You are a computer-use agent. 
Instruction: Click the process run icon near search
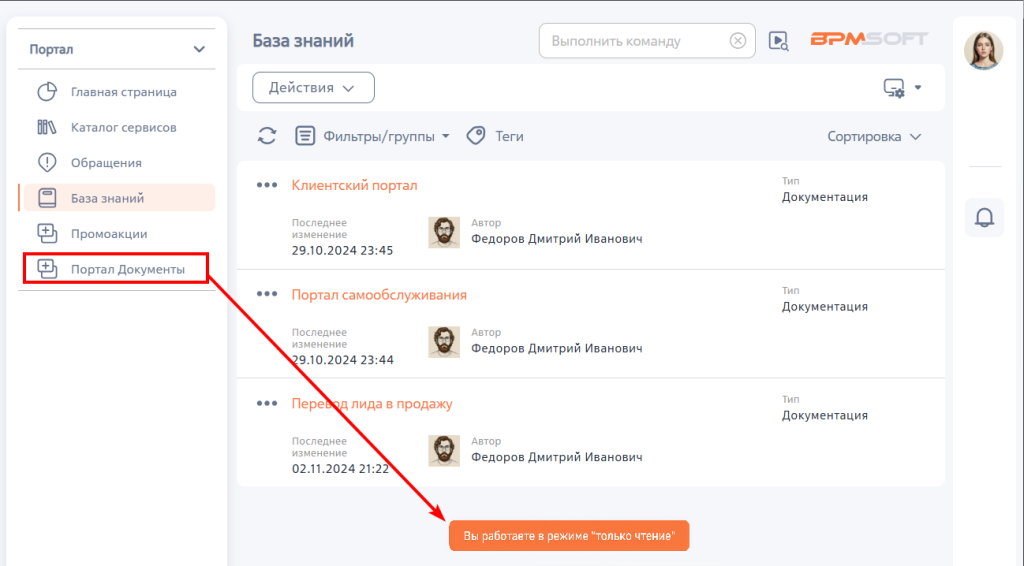[x=778, y=41]
